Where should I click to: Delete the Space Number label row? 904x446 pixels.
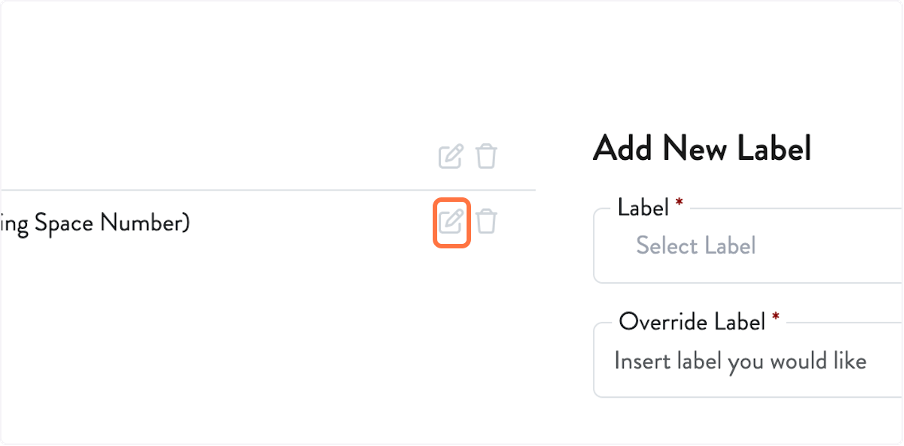click(x=486, y=221)
